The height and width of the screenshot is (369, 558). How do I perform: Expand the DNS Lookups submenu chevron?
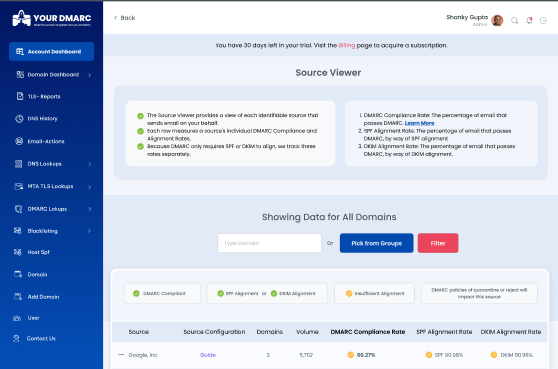[x=90, y=164]
